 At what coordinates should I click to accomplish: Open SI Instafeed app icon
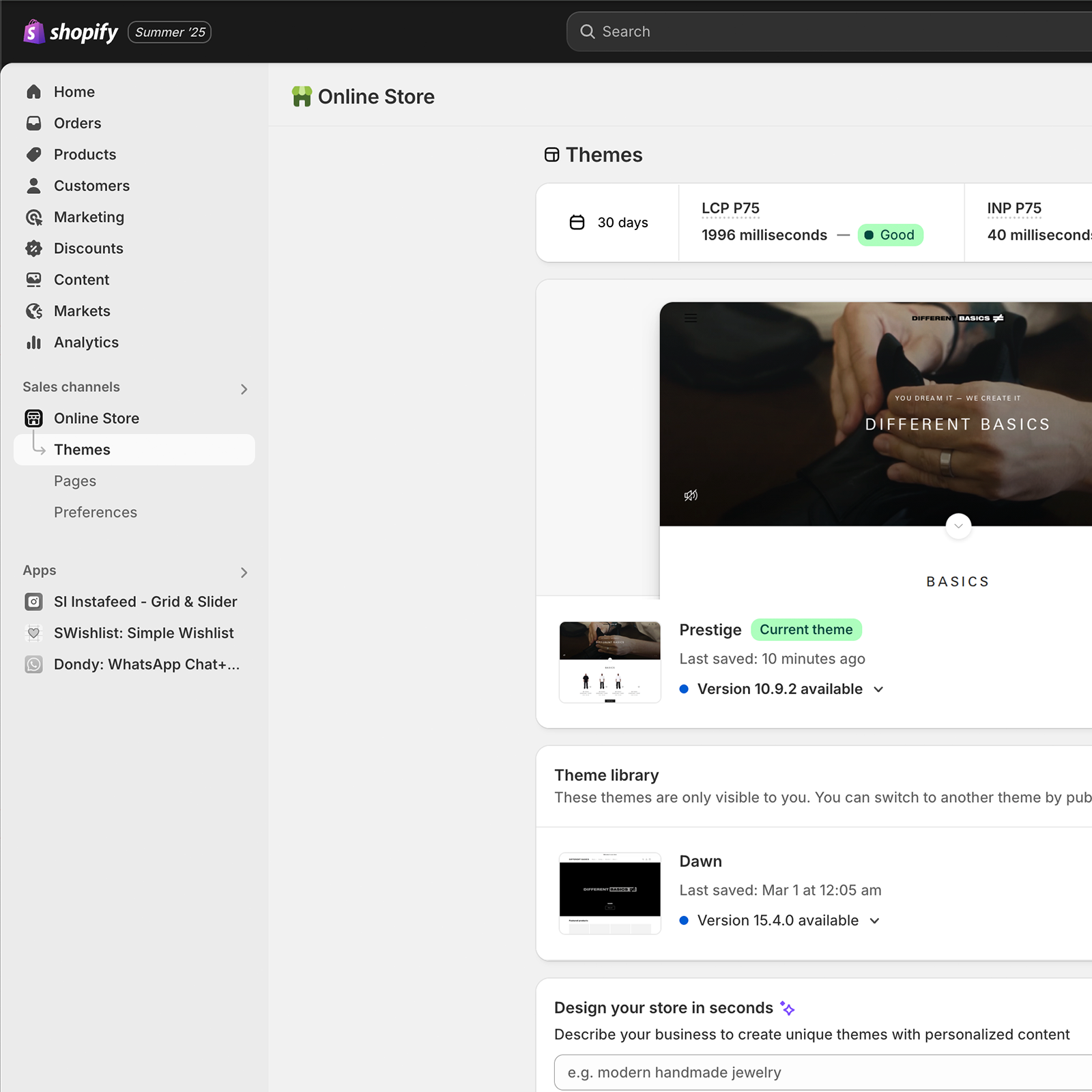[33, 602]
